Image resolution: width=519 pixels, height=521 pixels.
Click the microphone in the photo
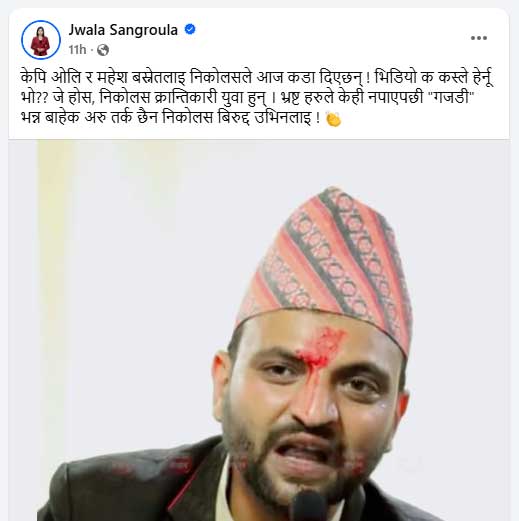point(309,505)
